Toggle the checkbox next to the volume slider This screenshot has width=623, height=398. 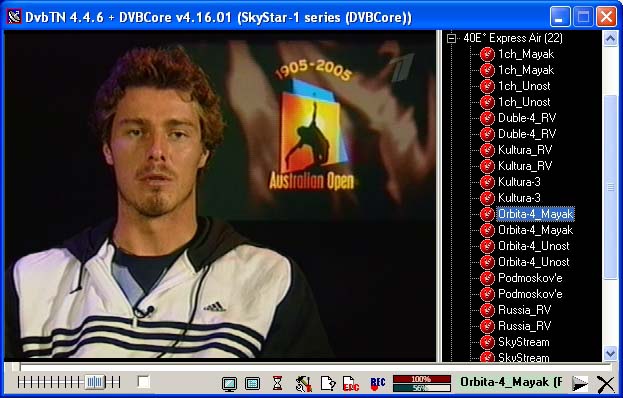143,382
